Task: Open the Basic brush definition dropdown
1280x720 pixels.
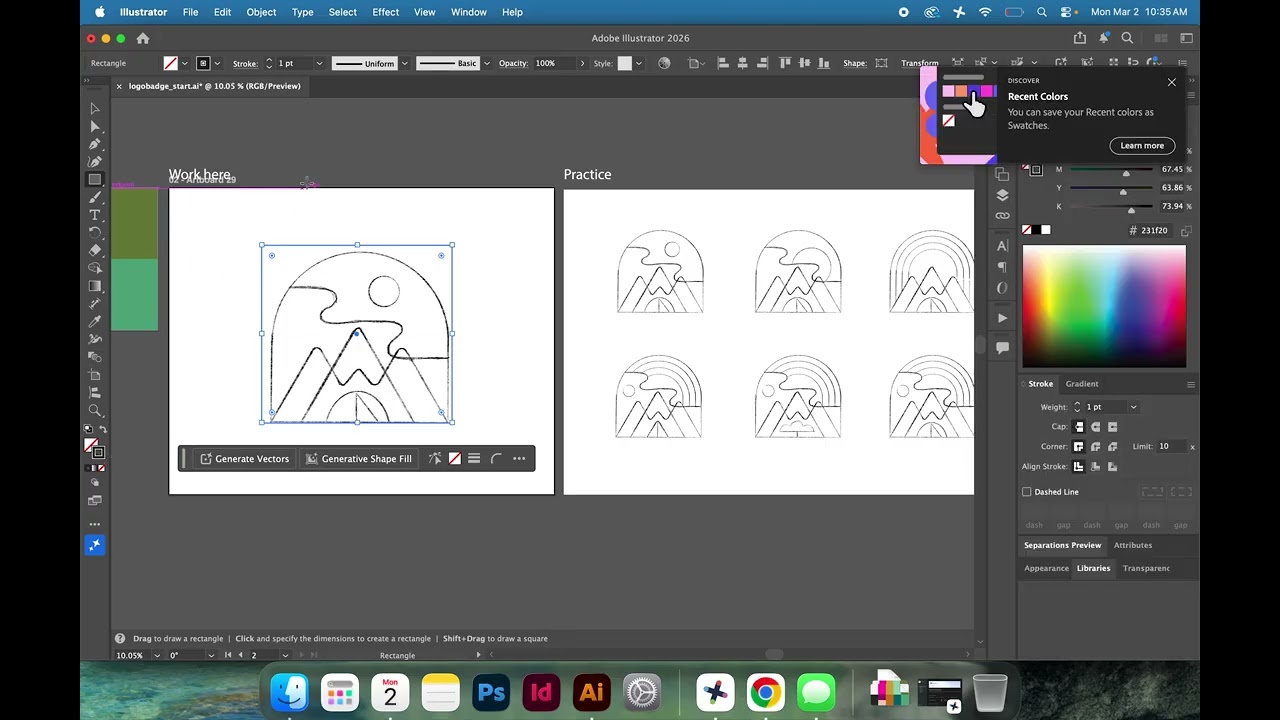Action: tap(486, 64)
